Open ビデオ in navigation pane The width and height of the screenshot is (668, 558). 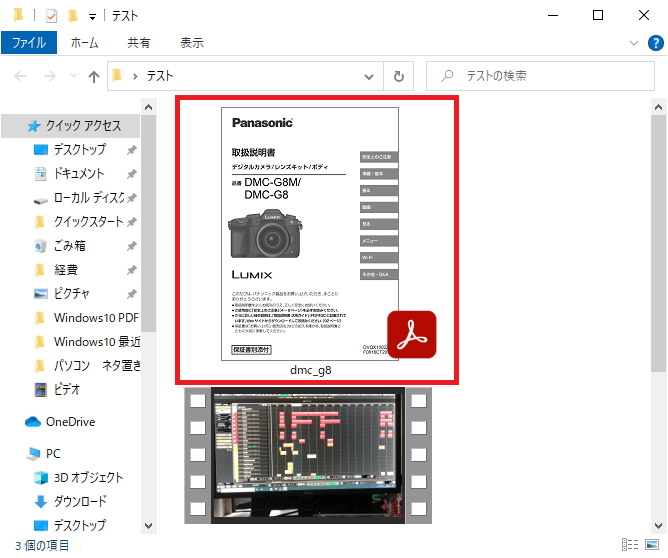(x=67, y=390)
